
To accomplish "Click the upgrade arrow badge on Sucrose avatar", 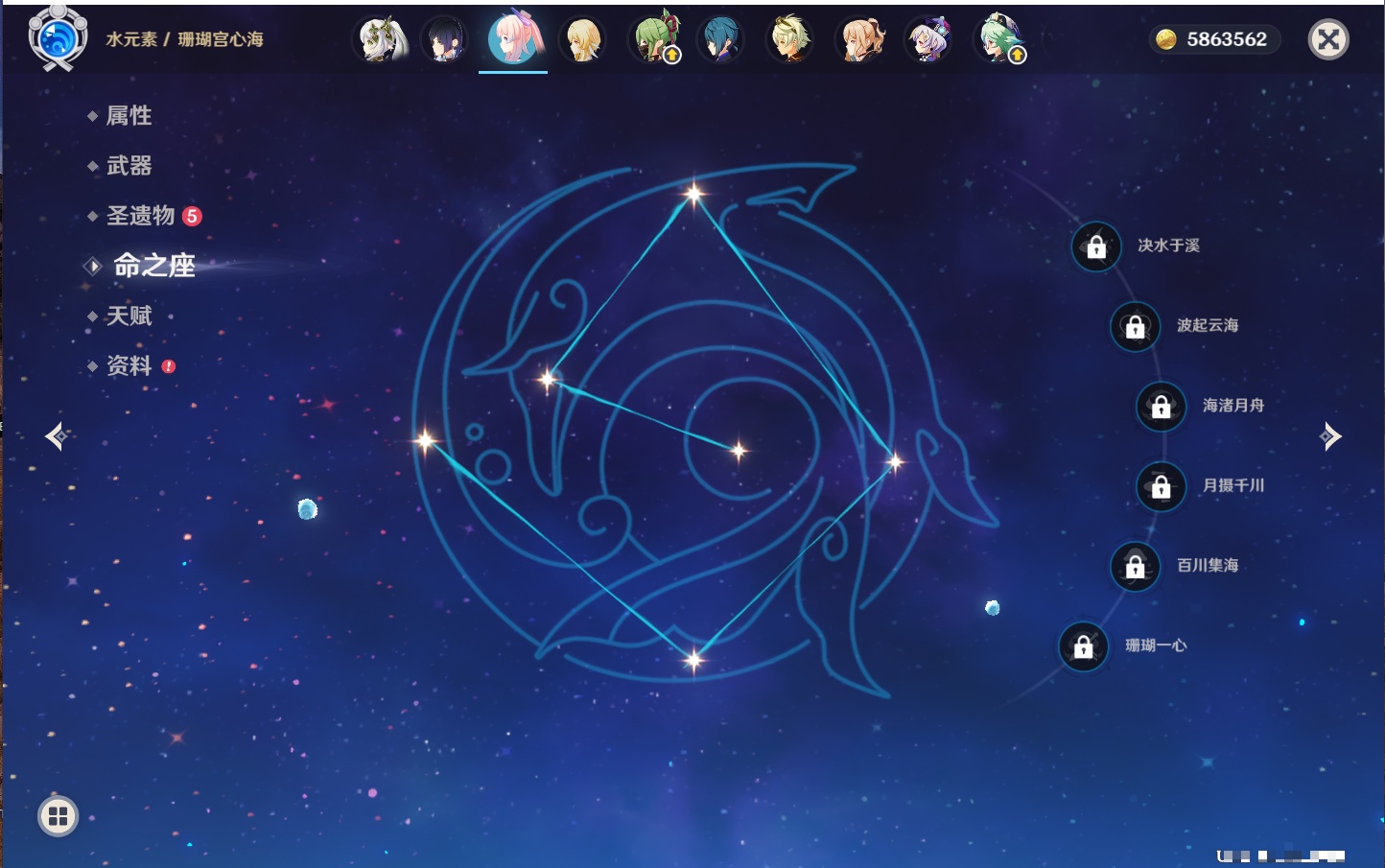I will 1017,55.
